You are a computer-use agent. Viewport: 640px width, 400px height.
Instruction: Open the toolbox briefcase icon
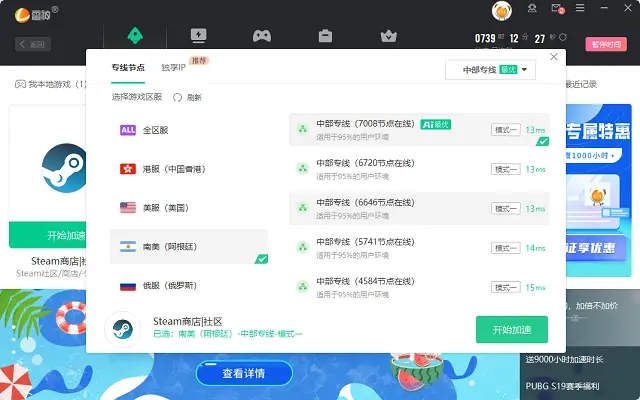pos(325,36)
